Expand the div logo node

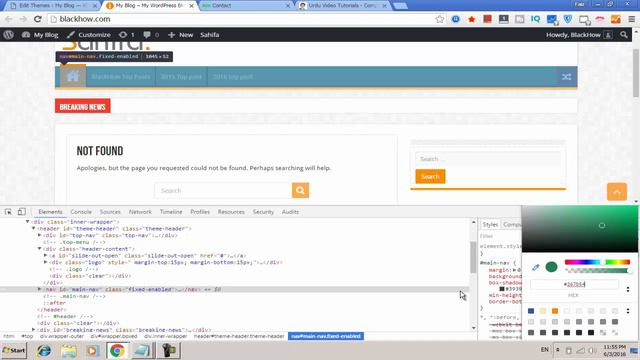tap(46, 262)
